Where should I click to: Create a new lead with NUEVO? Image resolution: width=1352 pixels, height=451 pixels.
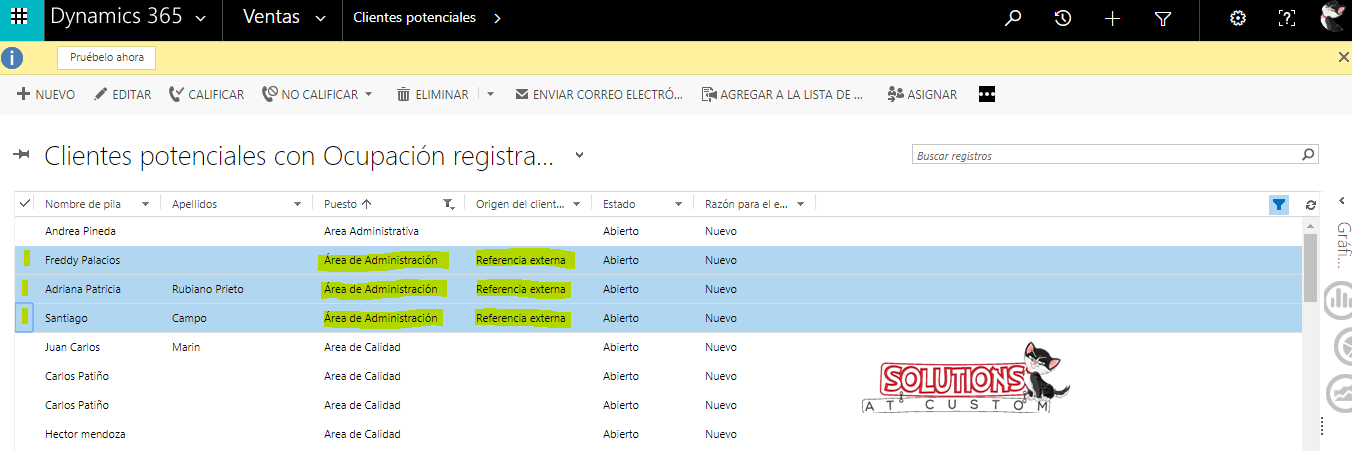coord(46,94)
